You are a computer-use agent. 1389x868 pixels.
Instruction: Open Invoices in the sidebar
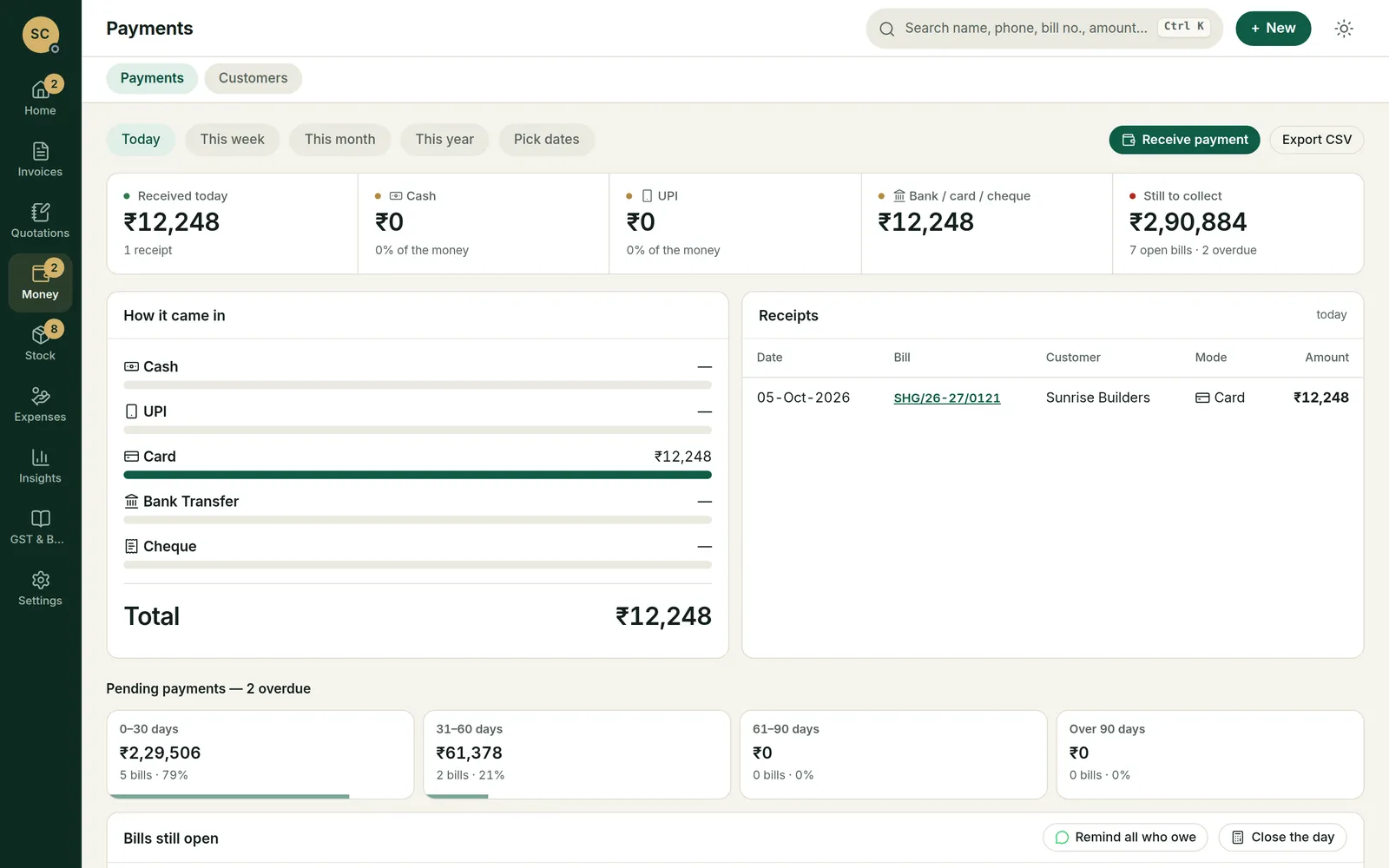click(40, 160)
